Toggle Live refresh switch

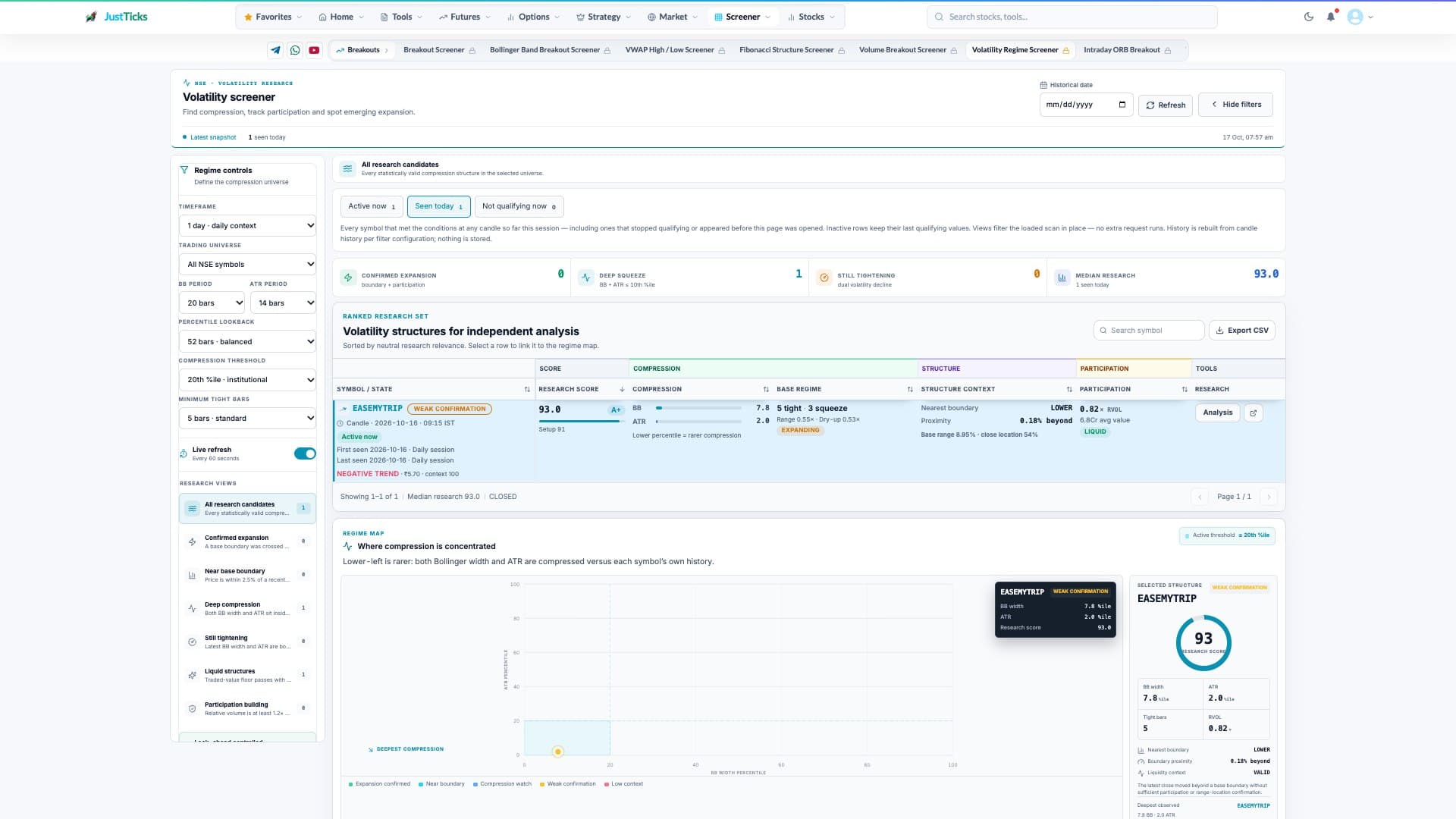(x=305, y=453)
